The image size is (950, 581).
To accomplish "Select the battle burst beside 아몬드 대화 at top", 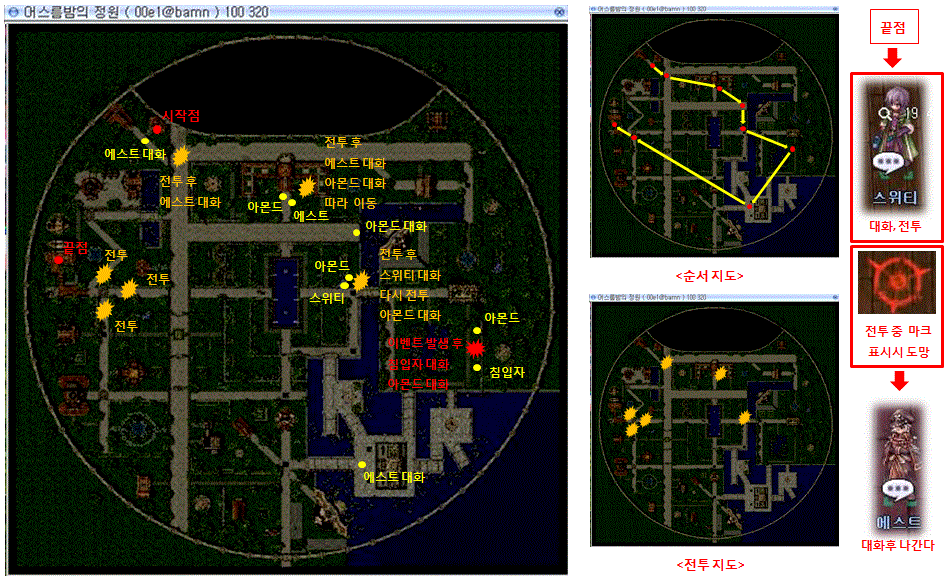I will tap(307, 186).
